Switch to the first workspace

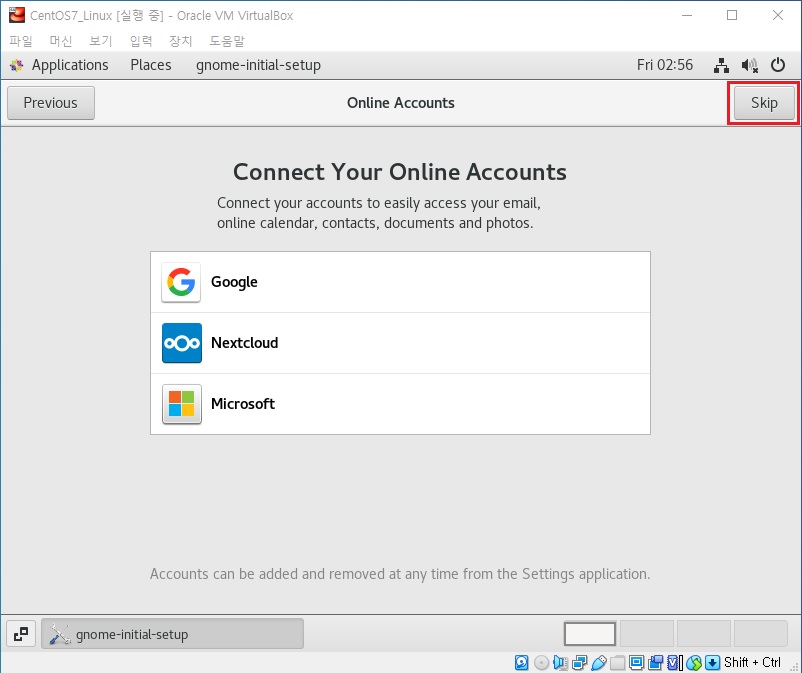coord(590,634)
